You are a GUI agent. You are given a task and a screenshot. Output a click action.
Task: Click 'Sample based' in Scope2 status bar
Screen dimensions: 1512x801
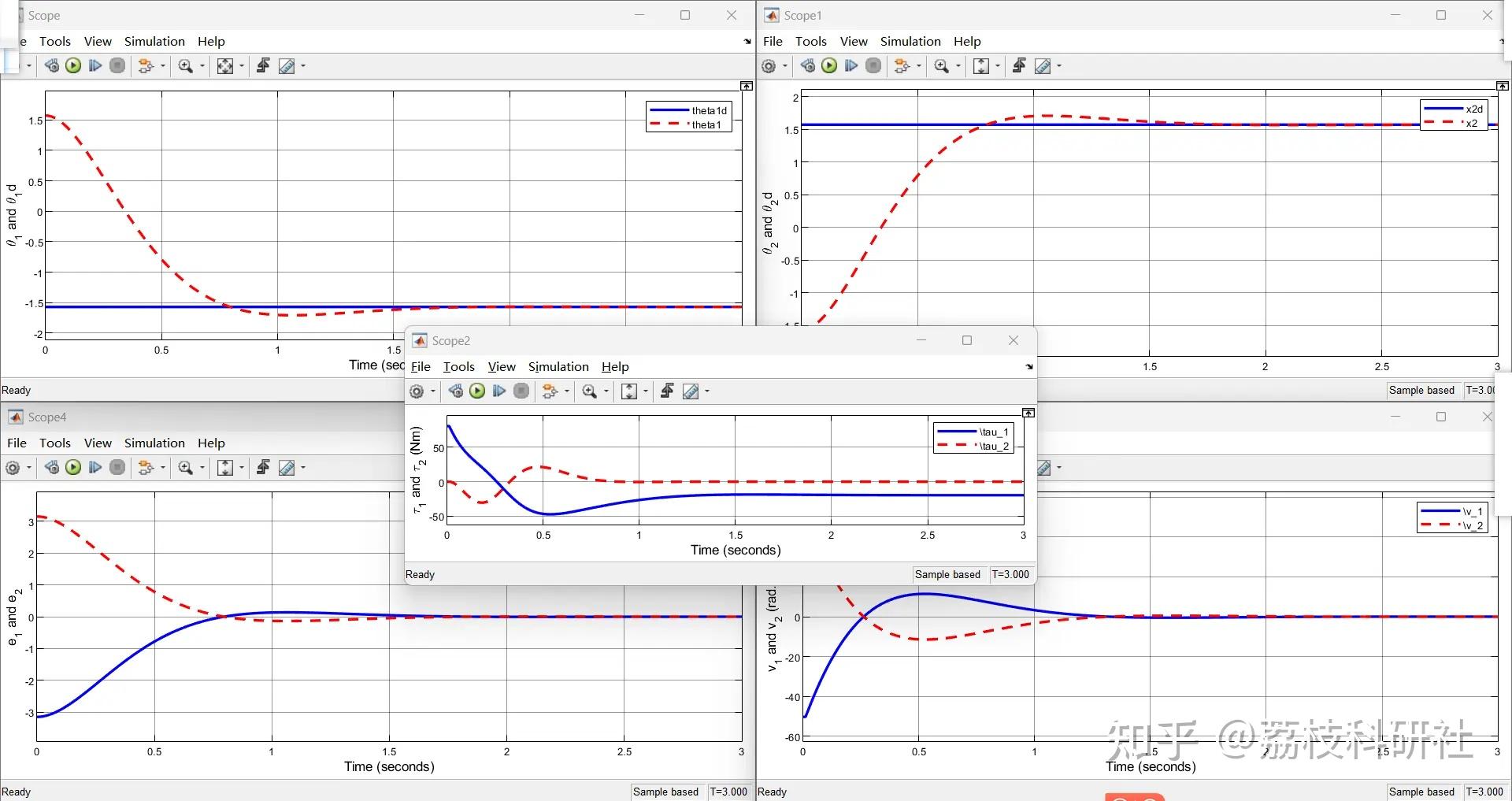coord(947,575)
